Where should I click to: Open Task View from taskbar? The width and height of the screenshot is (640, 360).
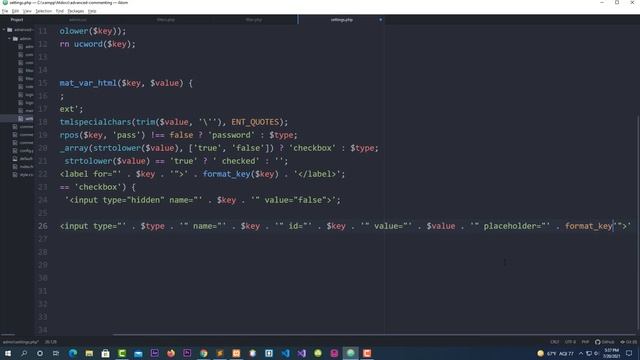(56, 353)
